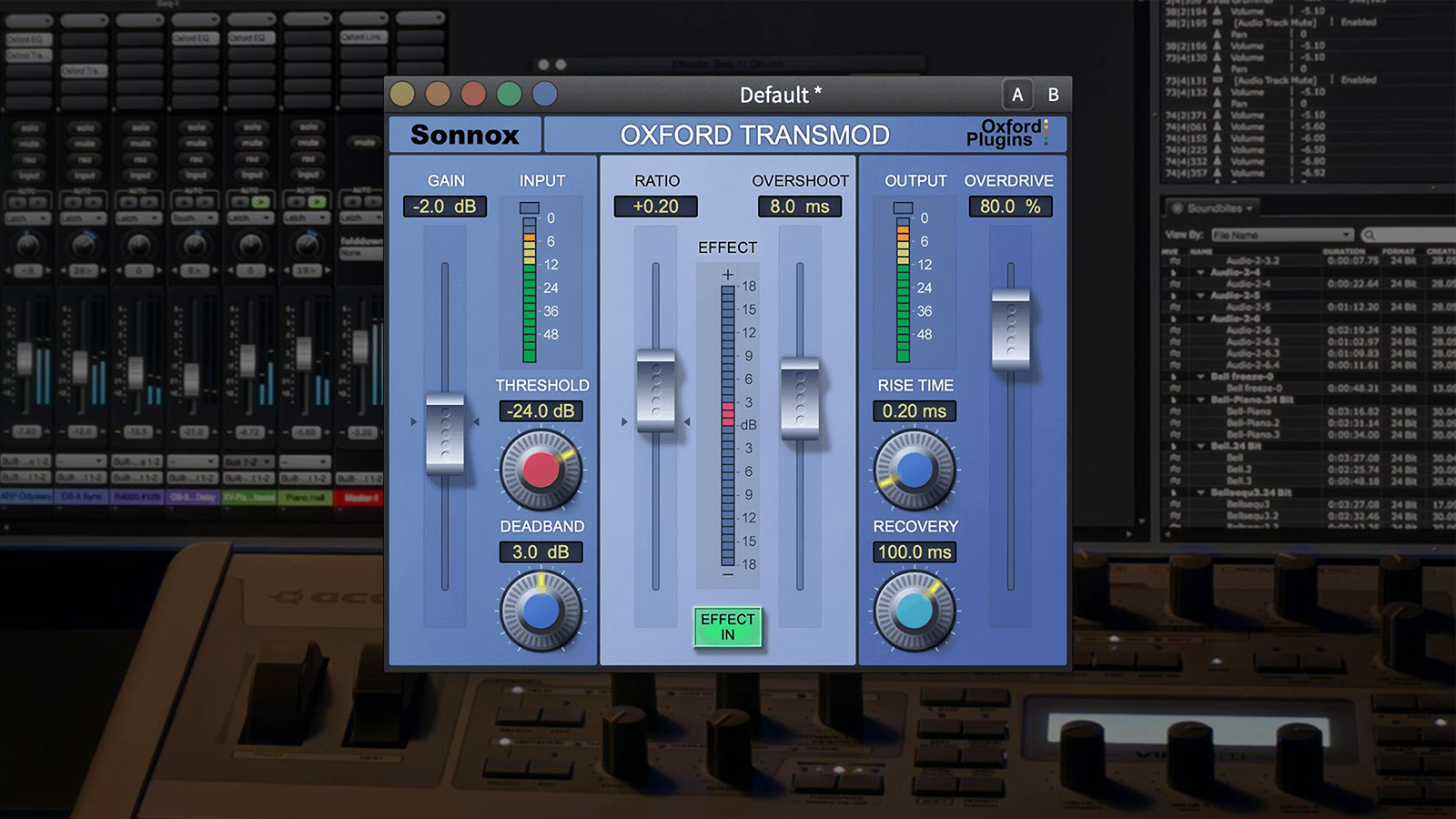
Task: Click the THRESHOLD value field -24.0 dB
Action: 541,411
